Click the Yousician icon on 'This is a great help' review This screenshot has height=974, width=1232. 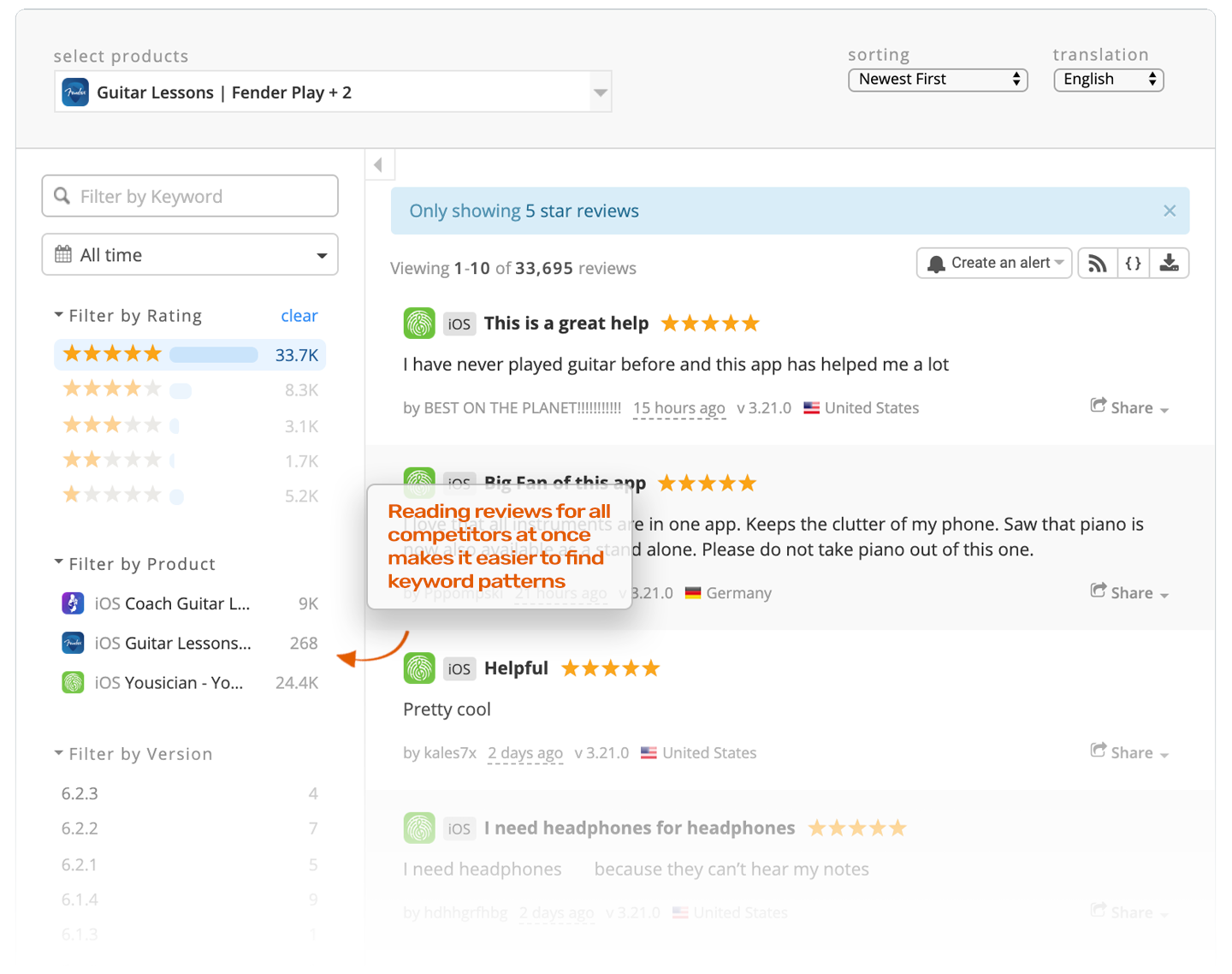[419, 324]
